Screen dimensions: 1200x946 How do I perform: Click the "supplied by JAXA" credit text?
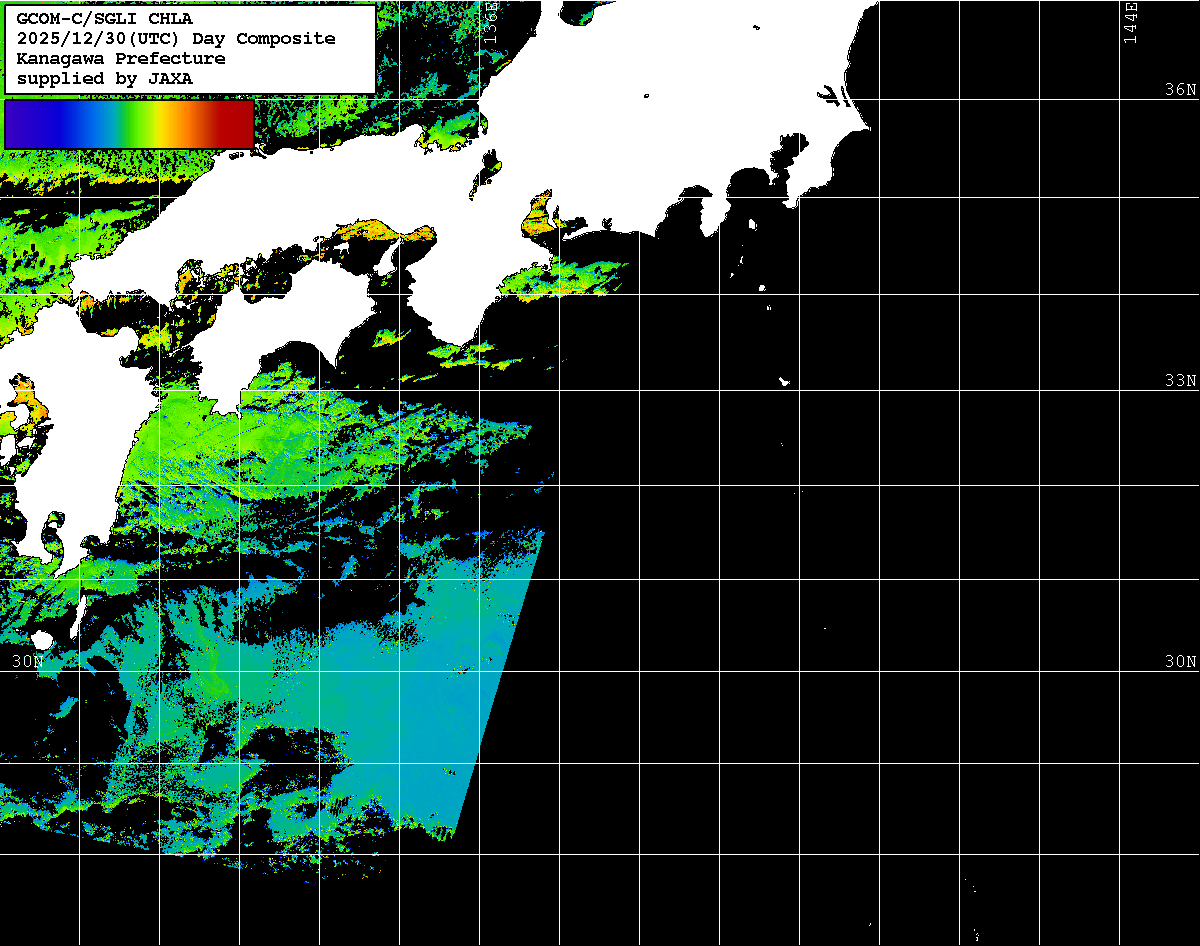pos(104,78)
